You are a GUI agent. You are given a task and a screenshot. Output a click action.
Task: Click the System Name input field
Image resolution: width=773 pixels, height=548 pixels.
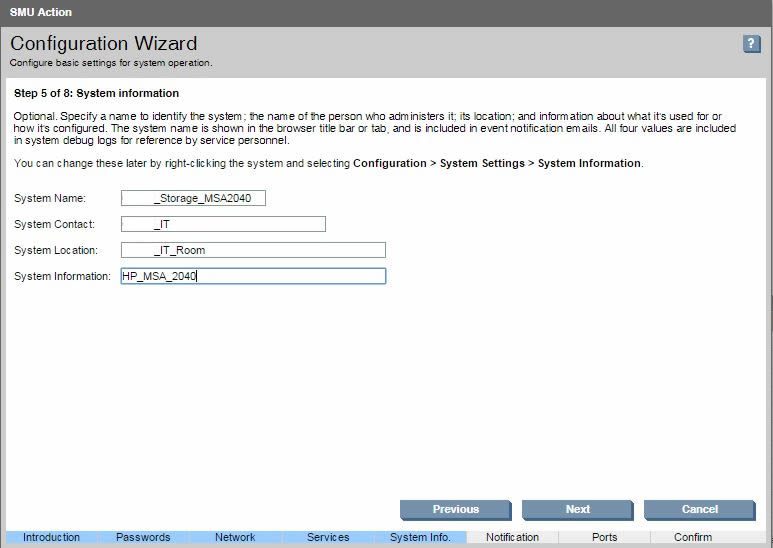(x=193, y=198)
